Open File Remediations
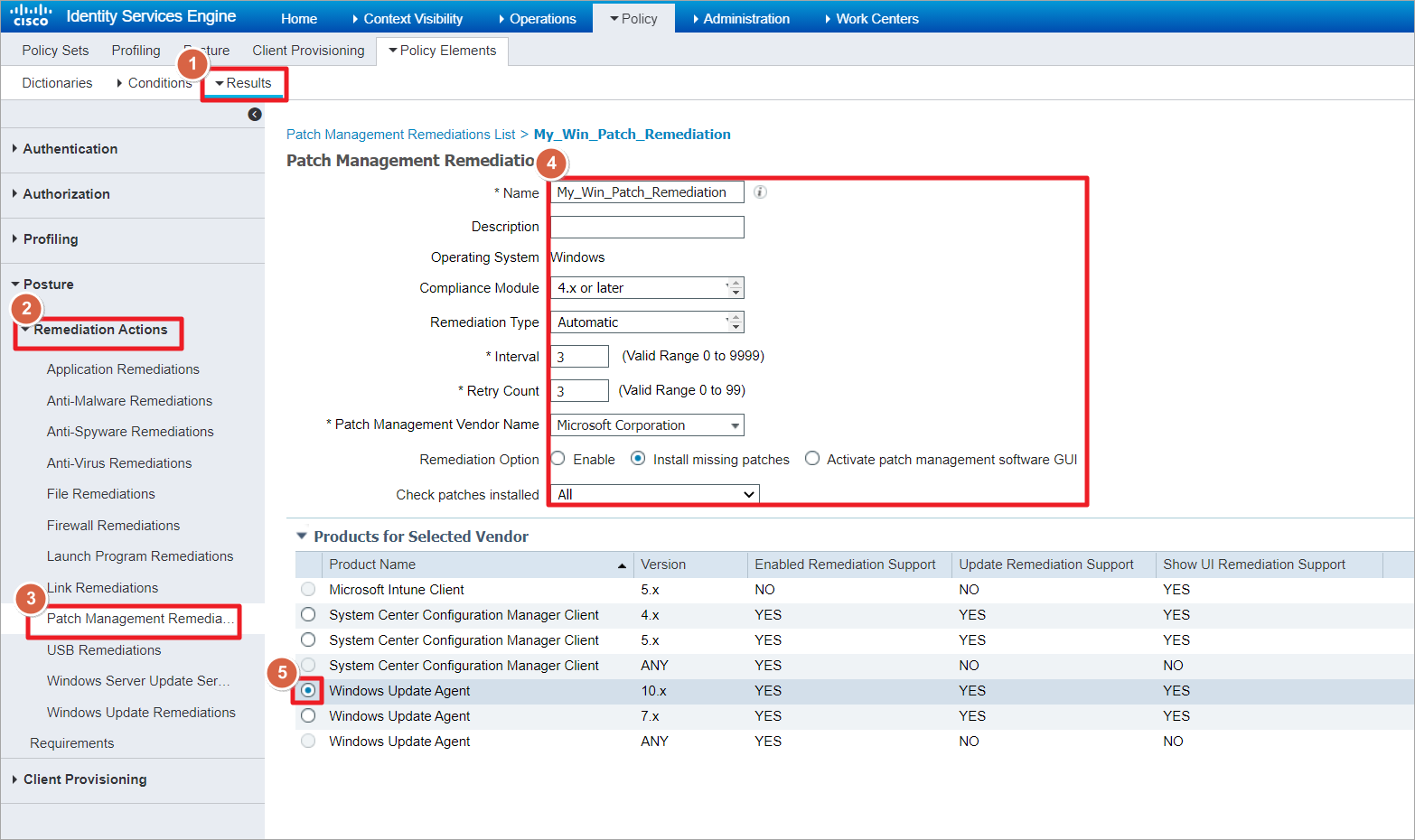Image resolution: width=1415 pixels, height=840 pixels. pos(100,494)
